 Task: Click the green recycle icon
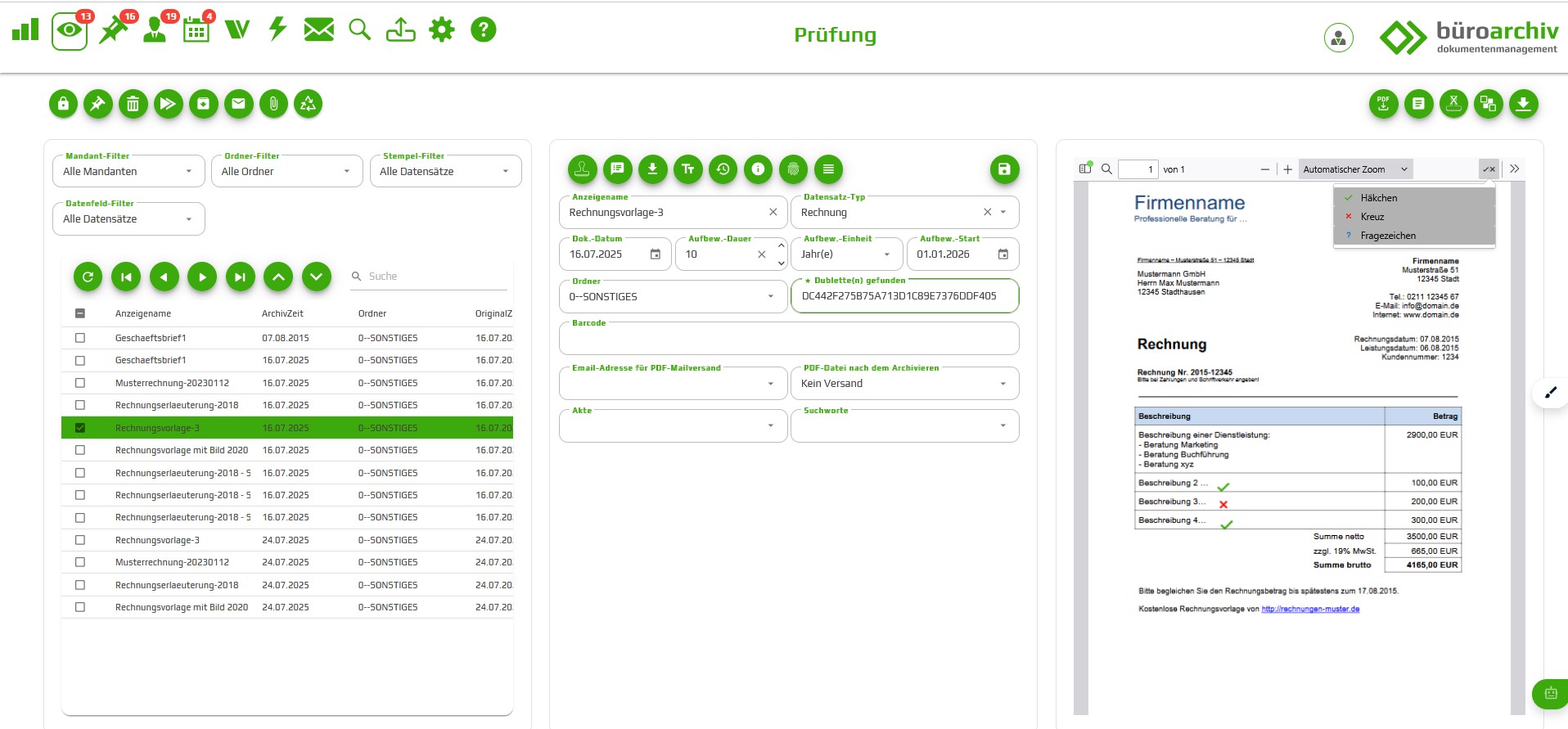point(309,104)
